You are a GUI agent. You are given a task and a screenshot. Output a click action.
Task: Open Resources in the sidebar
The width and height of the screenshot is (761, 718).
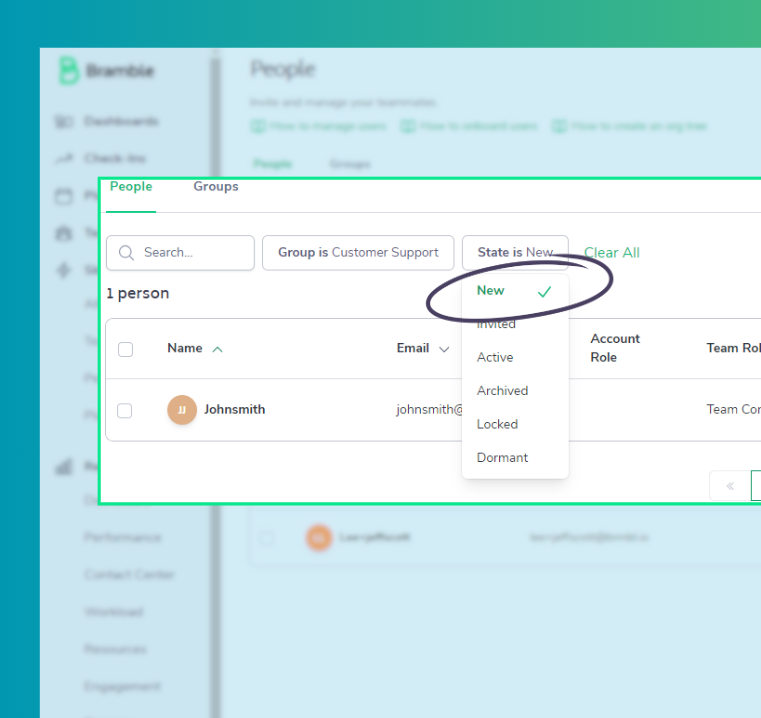coord(115,649)
